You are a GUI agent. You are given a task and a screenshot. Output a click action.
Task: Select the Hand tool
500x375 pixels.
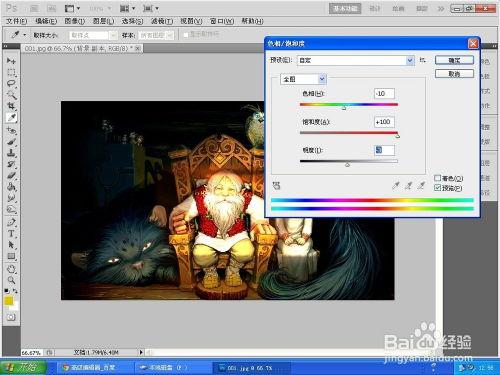[11, 269]
